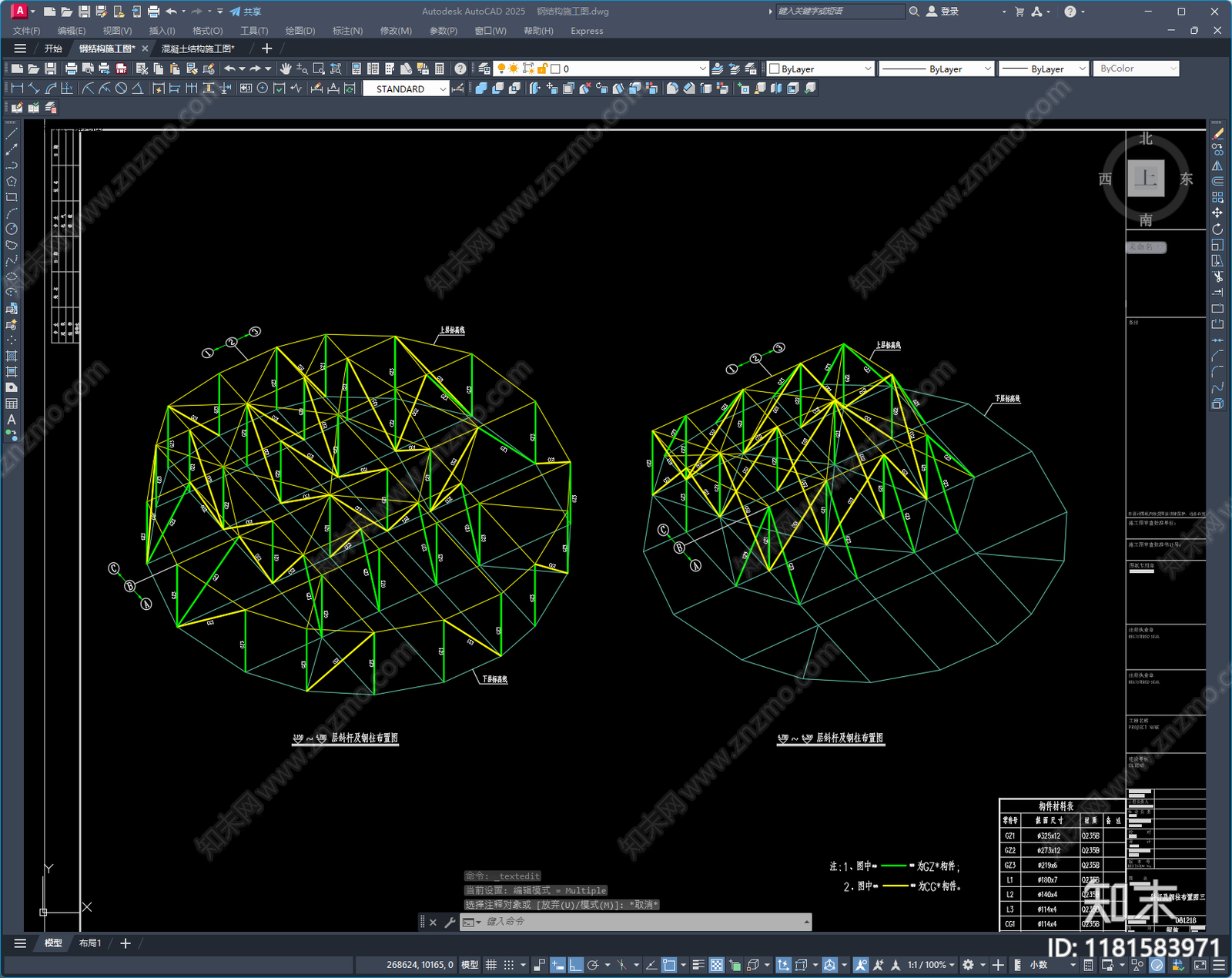Click the keyword search box in title bar

[840, 12]
